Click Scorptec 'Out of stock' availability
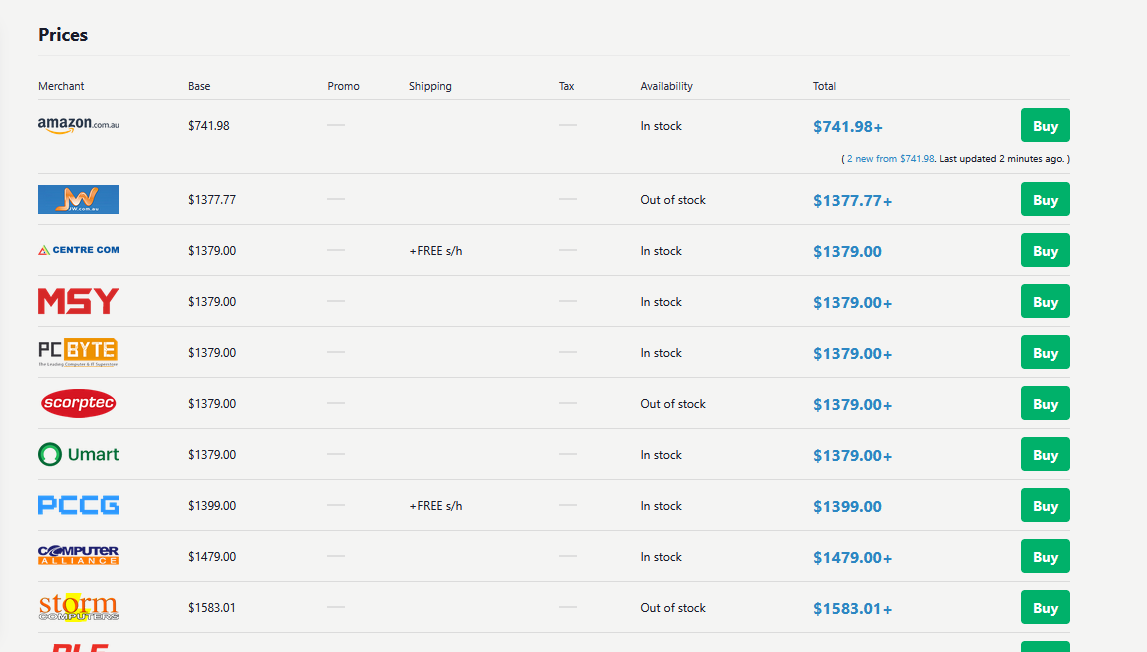The width and height of the screenshot is (1147, 652). [673, 404]
